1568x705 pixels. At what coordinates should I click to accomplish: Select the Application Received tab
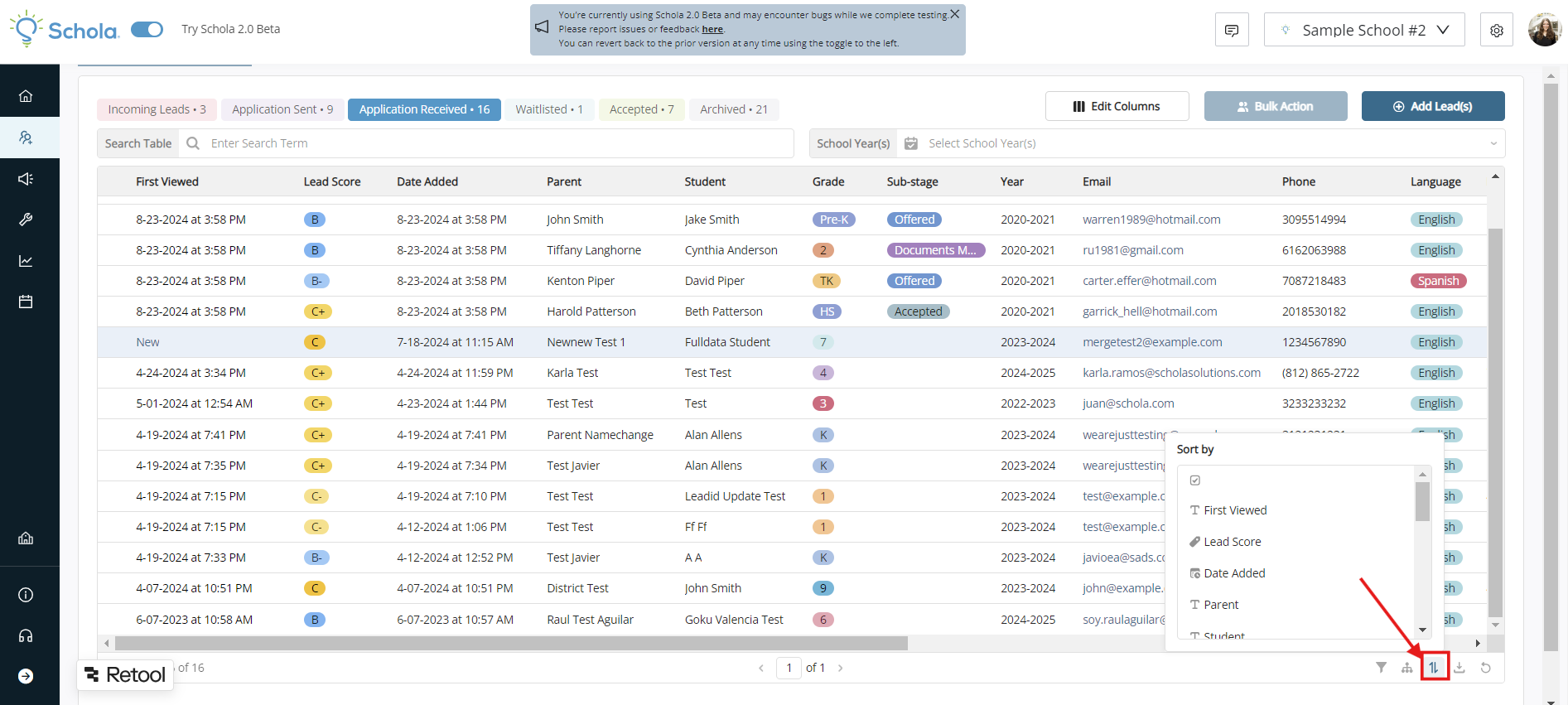[x=424, y=109]
